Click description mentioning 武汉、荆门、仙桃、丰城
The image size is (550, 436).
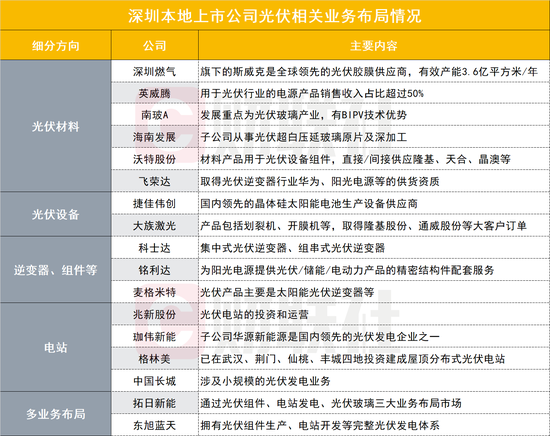353,359
